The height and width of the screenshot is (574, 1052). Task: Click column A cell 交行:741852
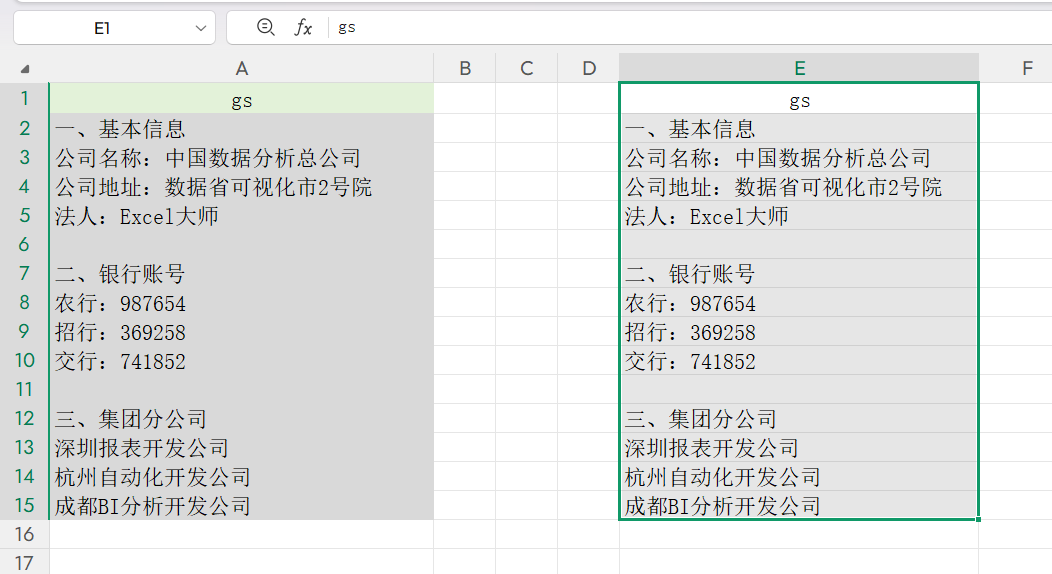point(242,360)
